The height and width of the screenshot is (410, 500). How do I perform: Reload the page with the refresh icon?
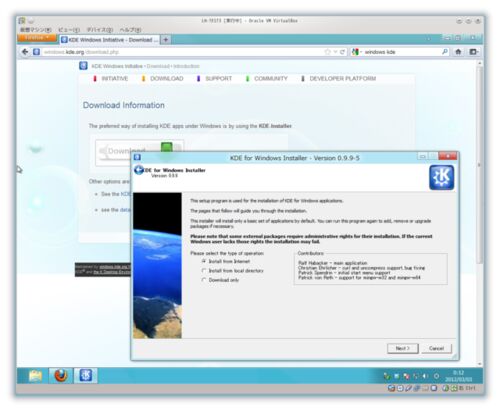[342, 52]
